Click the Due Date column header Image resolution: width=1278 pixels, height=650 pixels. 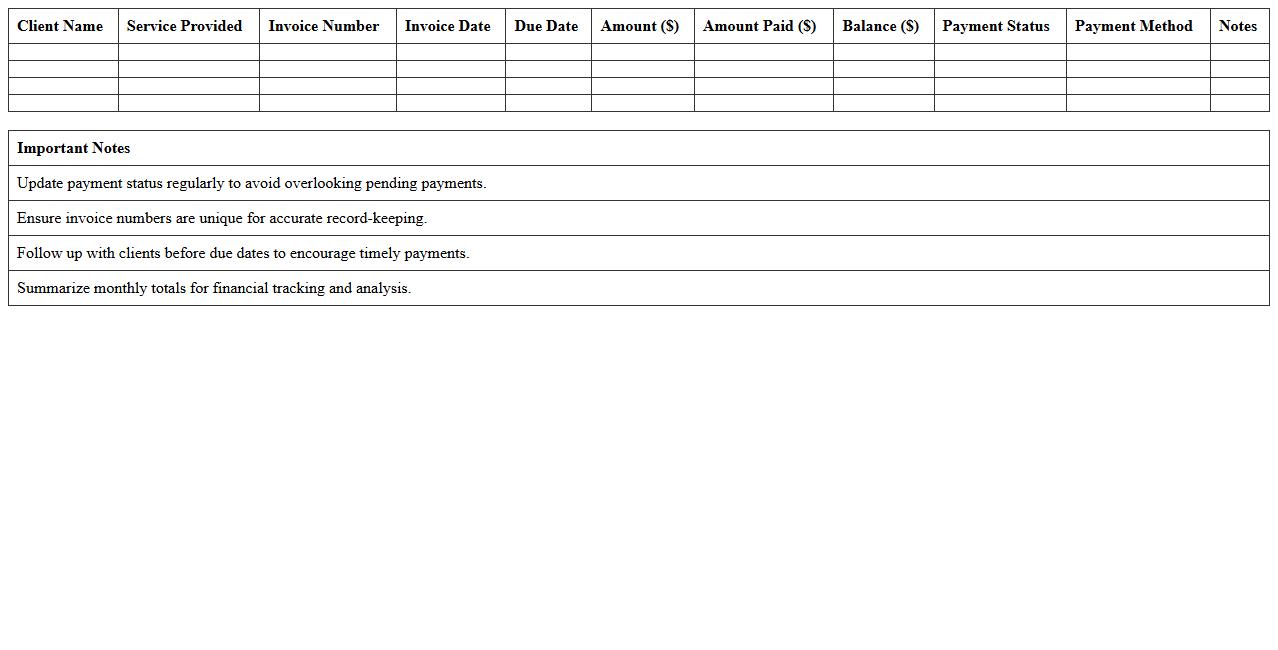click(x=546, y=26)
